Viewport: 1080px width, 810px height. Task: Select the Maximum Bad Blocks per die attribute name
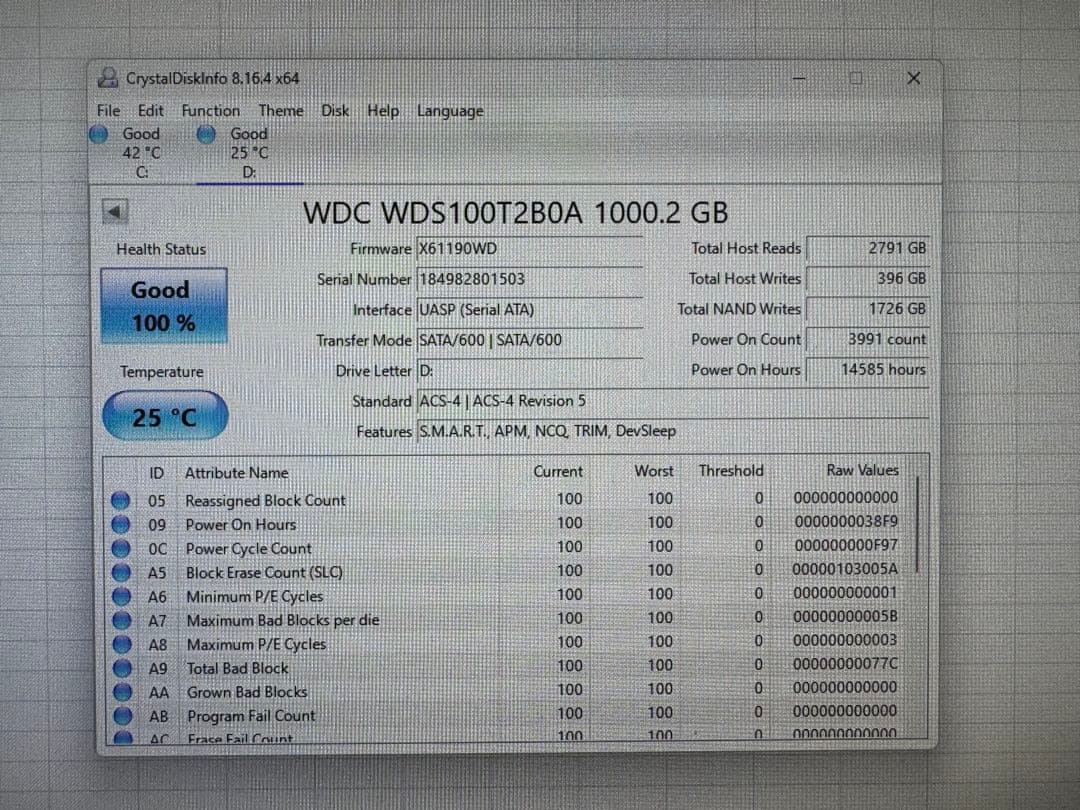[283, 620]
